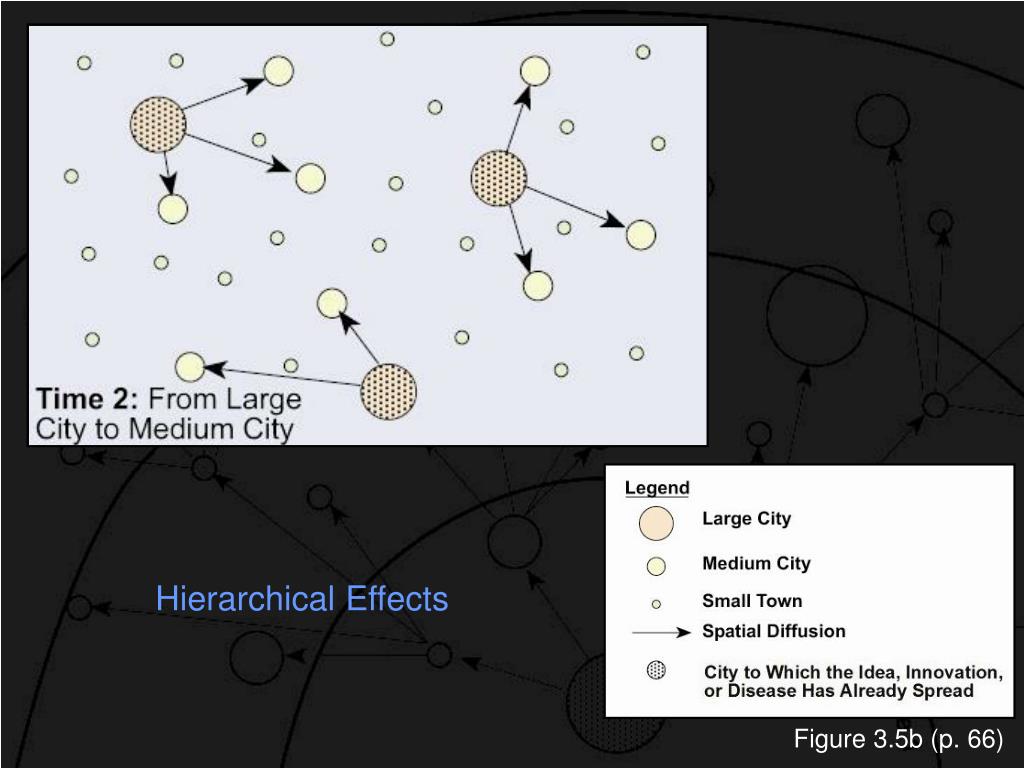Click the Medium City circle symbol in legend
Viewport: 1024px width, 768px height.
[656, 566]
